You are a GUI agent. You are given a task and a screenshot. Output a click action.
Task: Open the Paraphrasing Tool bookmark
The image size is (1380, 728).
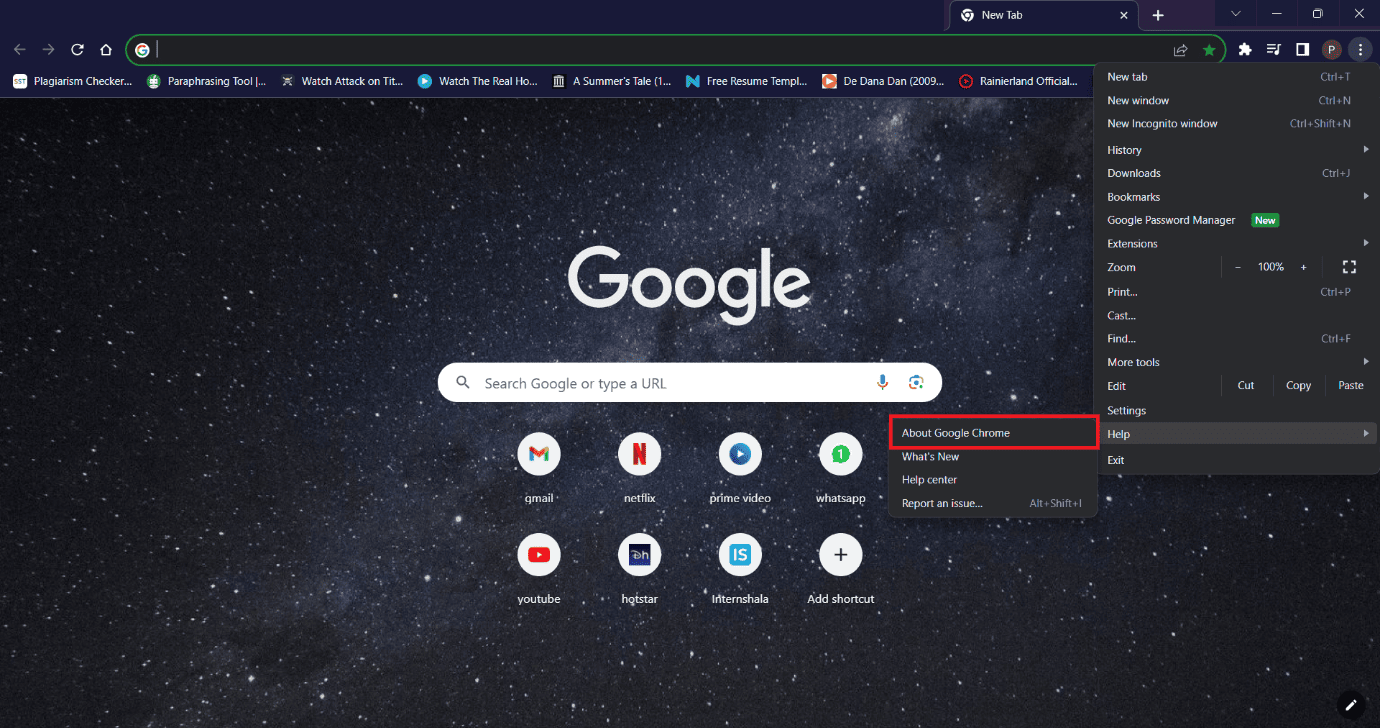207,81
